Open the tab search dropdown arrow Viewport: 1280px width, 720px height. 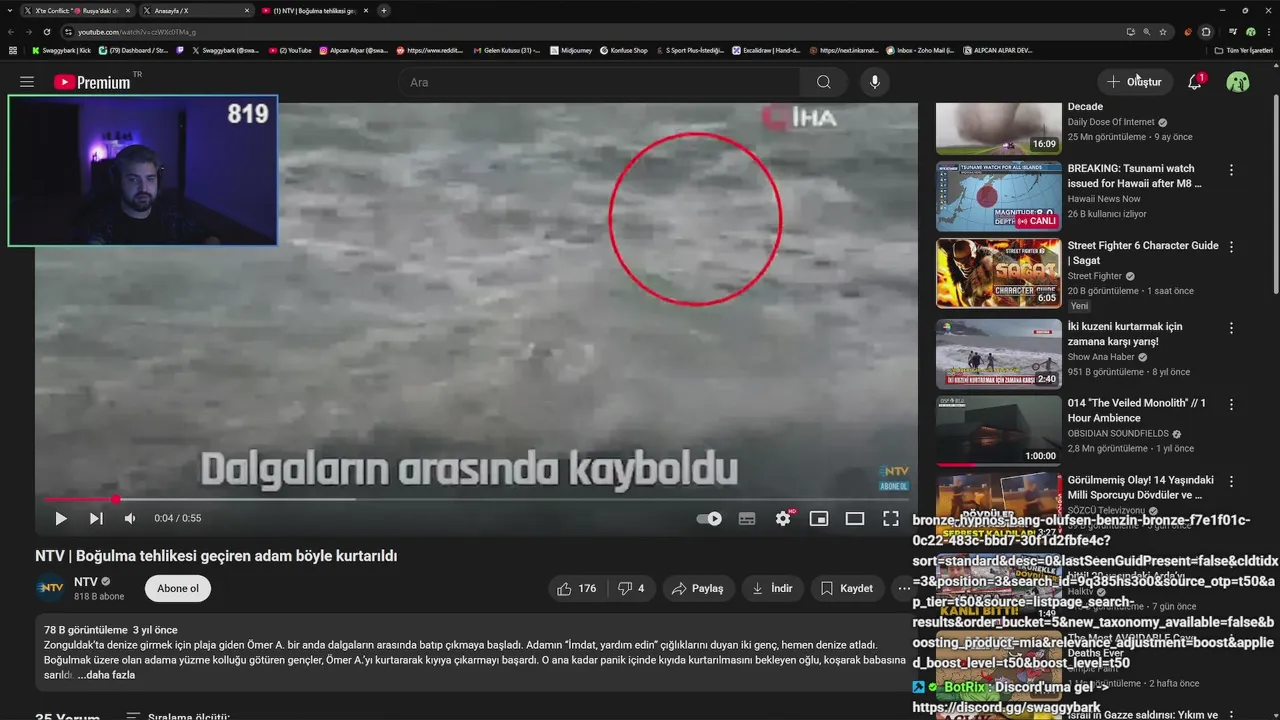9,10
